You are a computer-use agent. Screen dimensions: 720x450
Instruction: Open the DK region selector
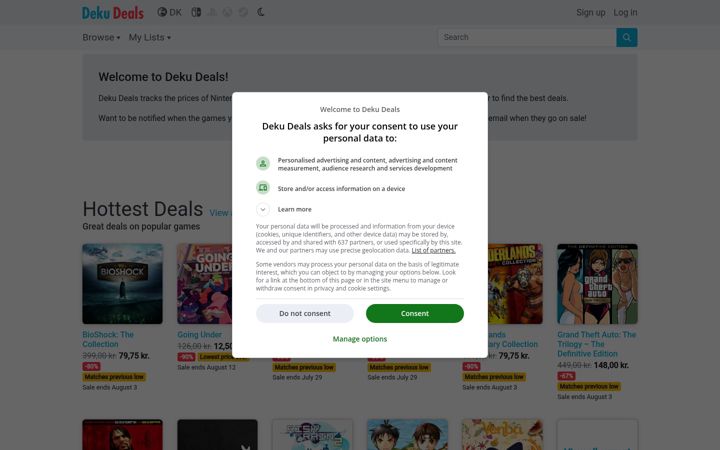(x=169, y=12)
